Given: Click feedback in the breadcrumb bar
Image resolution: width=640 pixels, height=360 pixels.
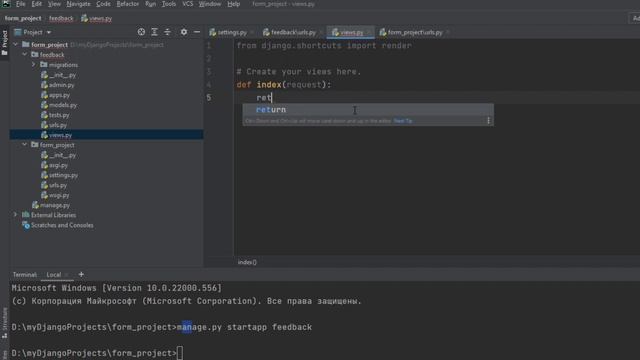Looking at the screenshot, I should [x=61, y=18].
